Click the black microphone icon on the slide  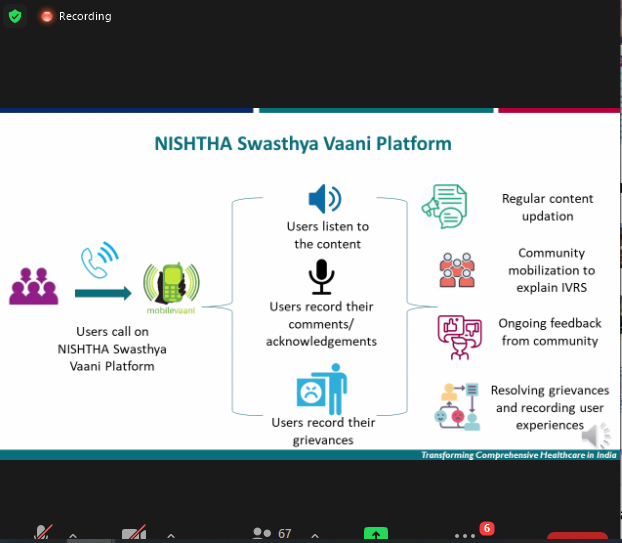322,277
